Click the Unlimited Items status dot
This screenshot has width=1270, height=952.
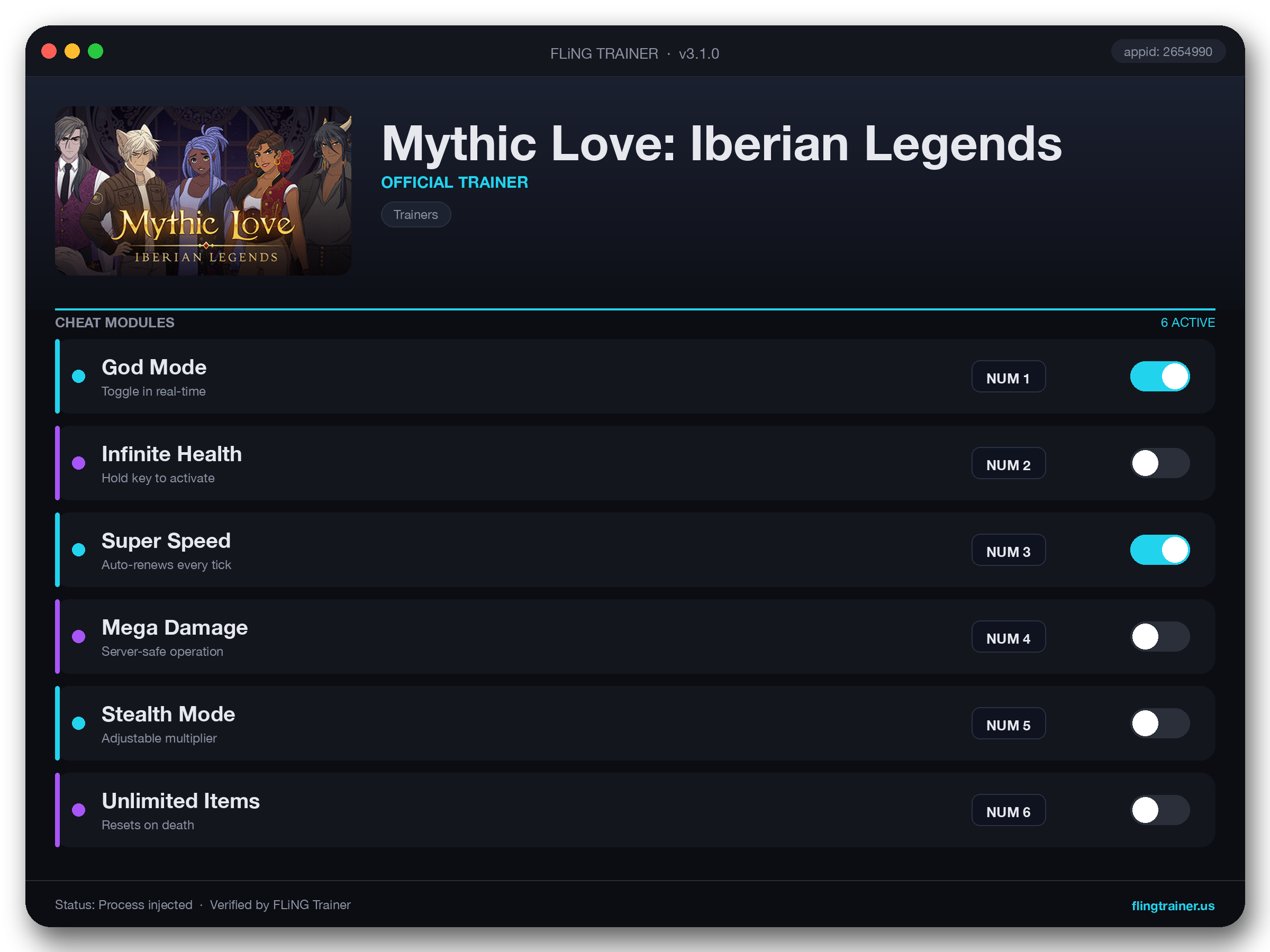pyautogui.click(x=79, y=810)
